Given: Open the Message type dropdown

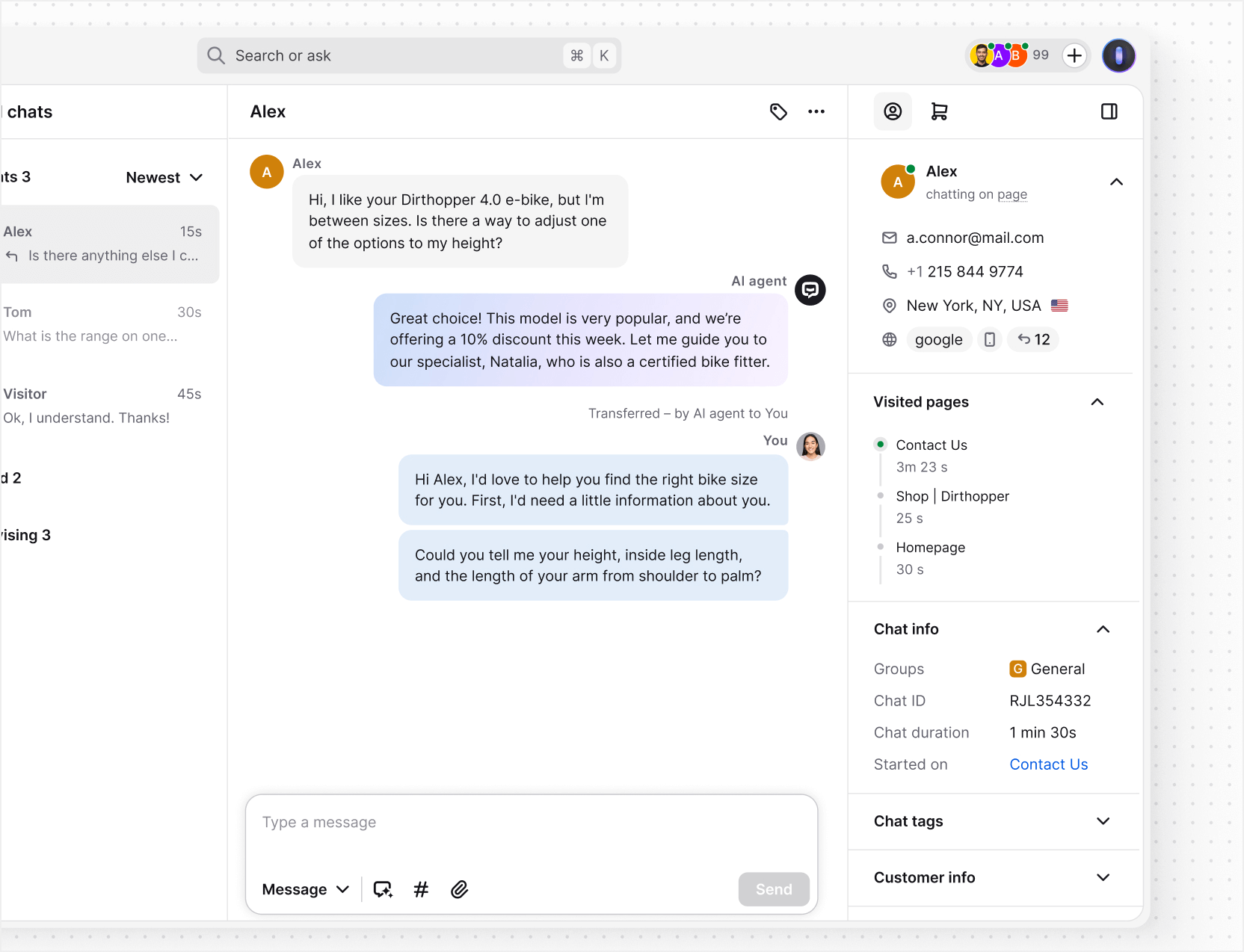Looking at the screenshot, I should tap(304, 889).
